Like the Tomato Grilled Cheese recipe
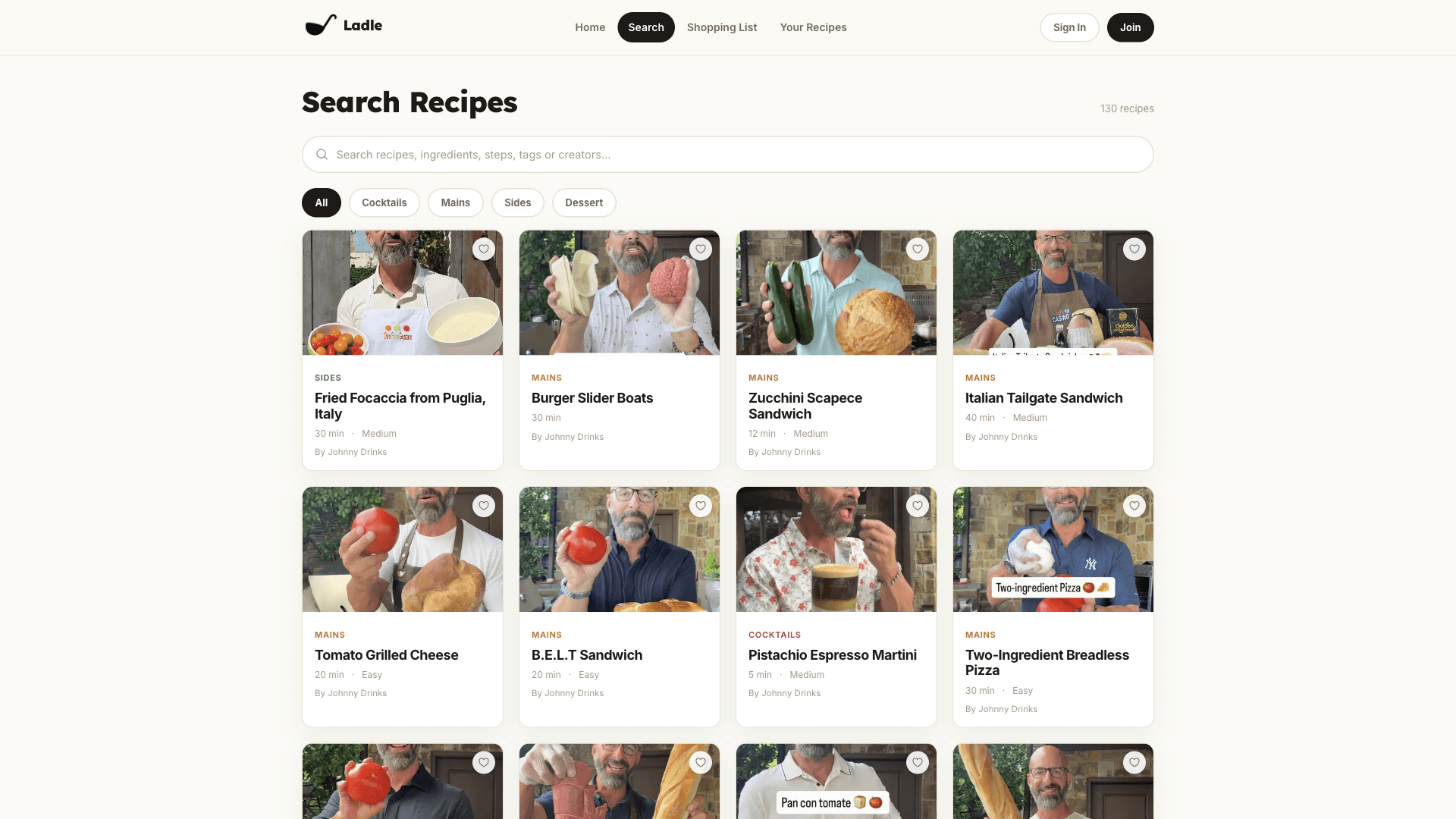The image size is (1456, 819). coord(484,506)
